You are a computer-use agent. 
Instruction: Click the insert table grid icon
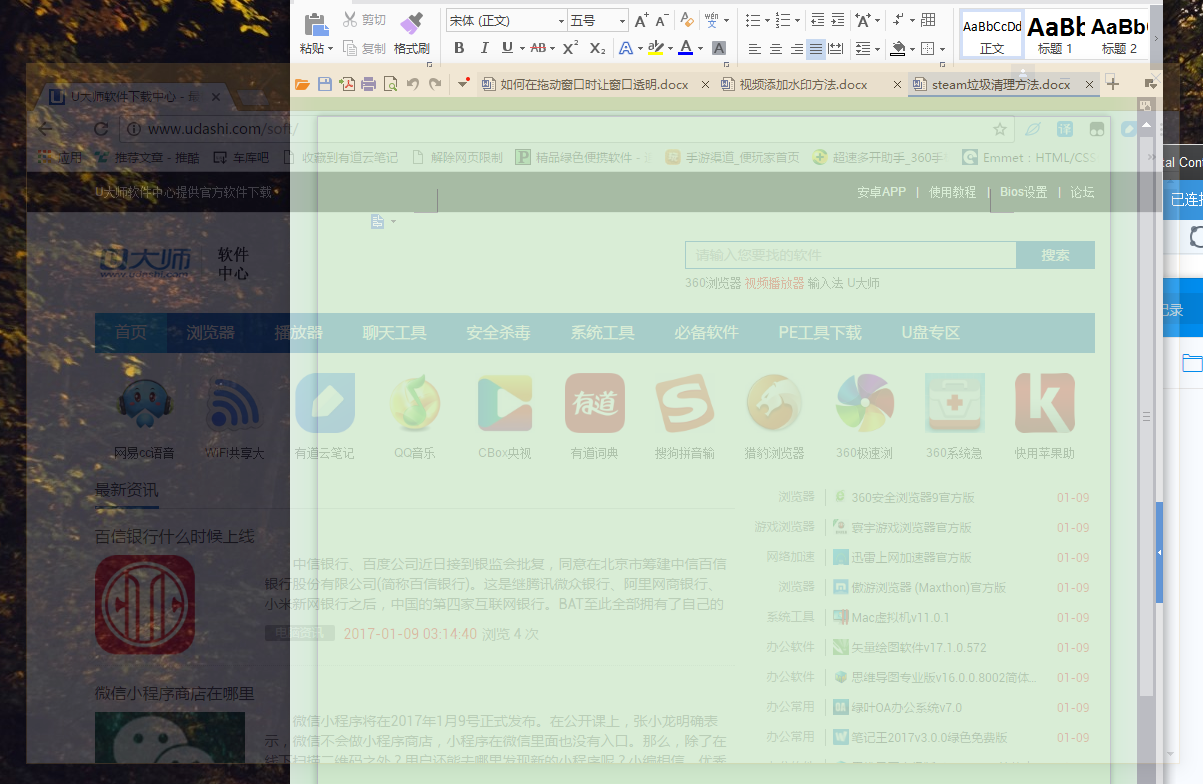[x=928, y=20]
